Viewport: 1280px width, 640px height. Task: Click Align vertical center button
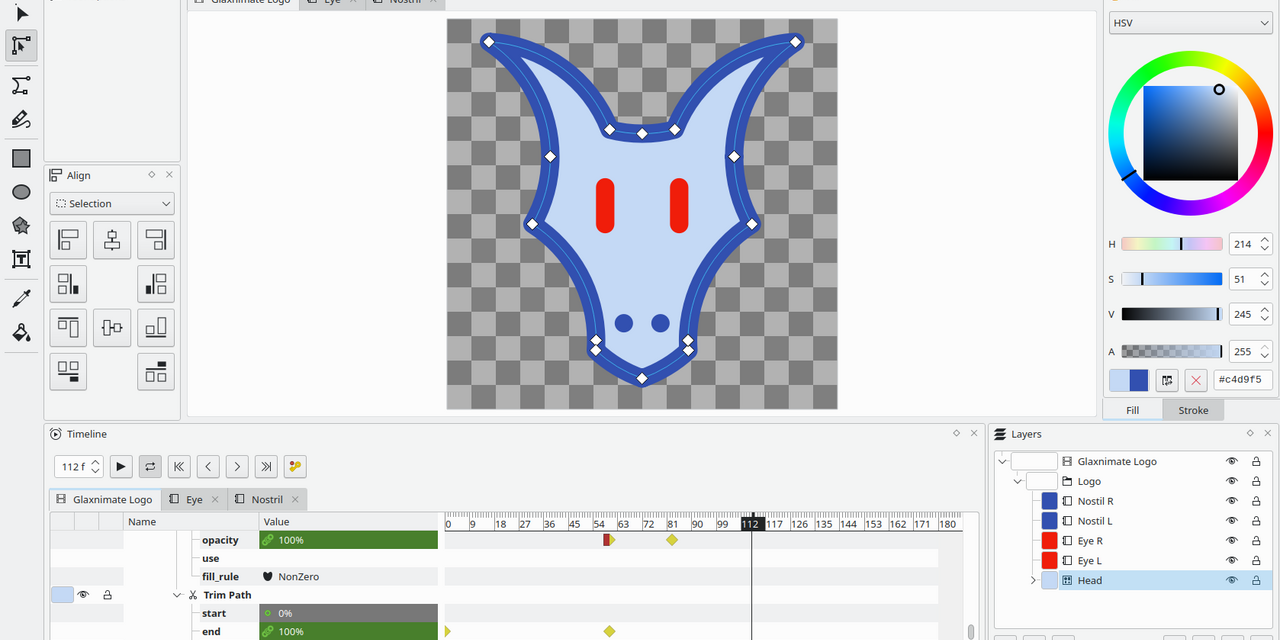[112, 328]
